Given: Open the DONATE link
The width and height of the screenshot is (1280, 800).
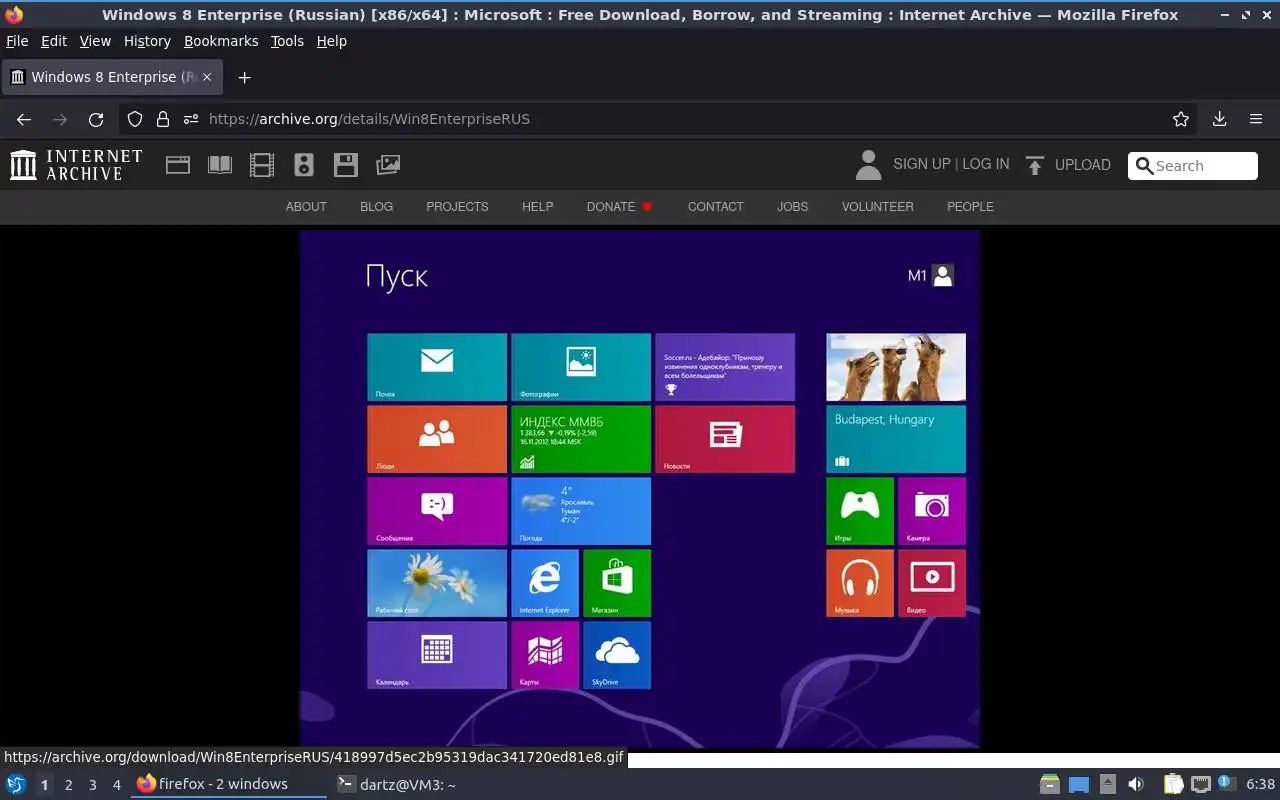Looking at the screenshot, I should 611,207.
